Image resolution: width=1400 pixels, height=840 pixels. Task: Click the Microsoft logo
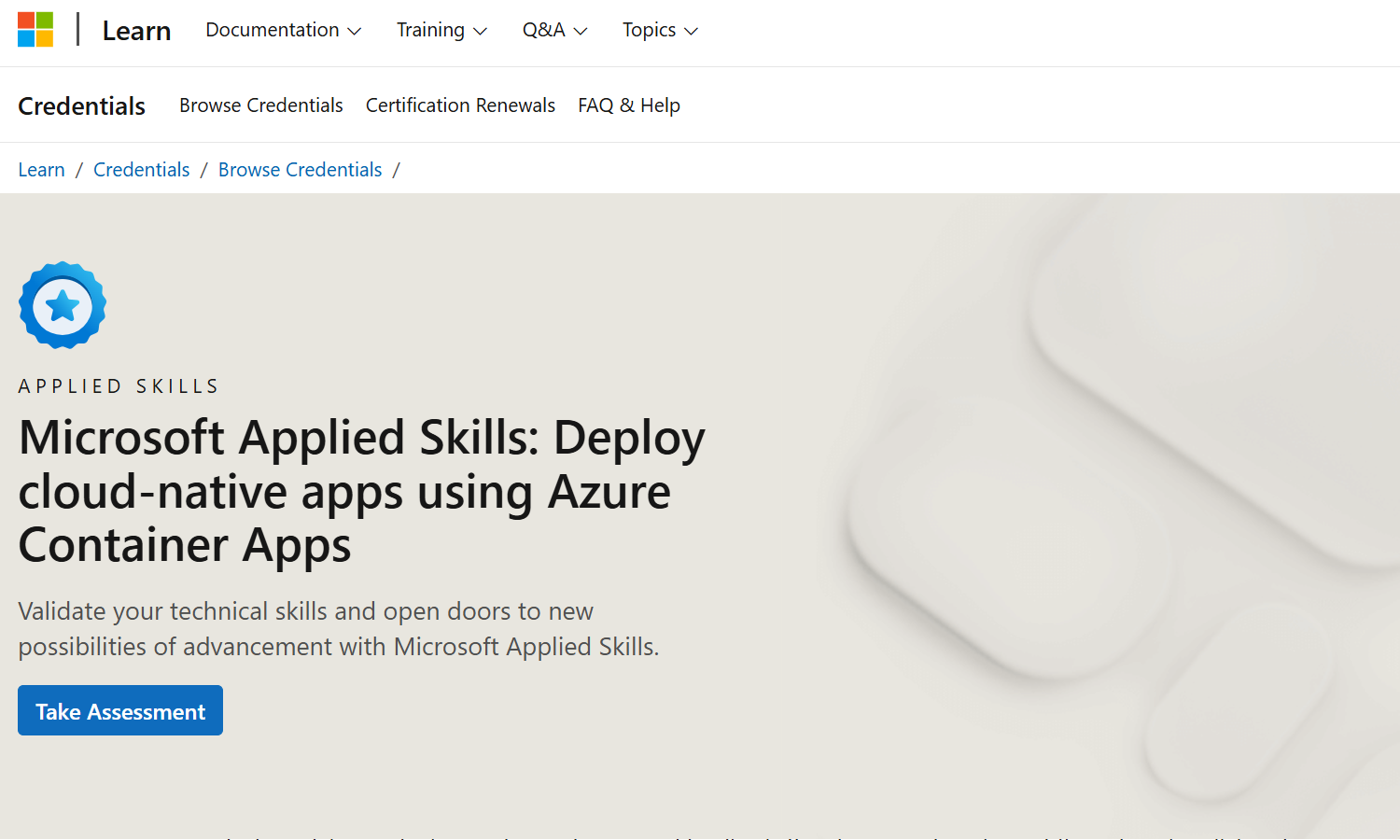[35, 30]
